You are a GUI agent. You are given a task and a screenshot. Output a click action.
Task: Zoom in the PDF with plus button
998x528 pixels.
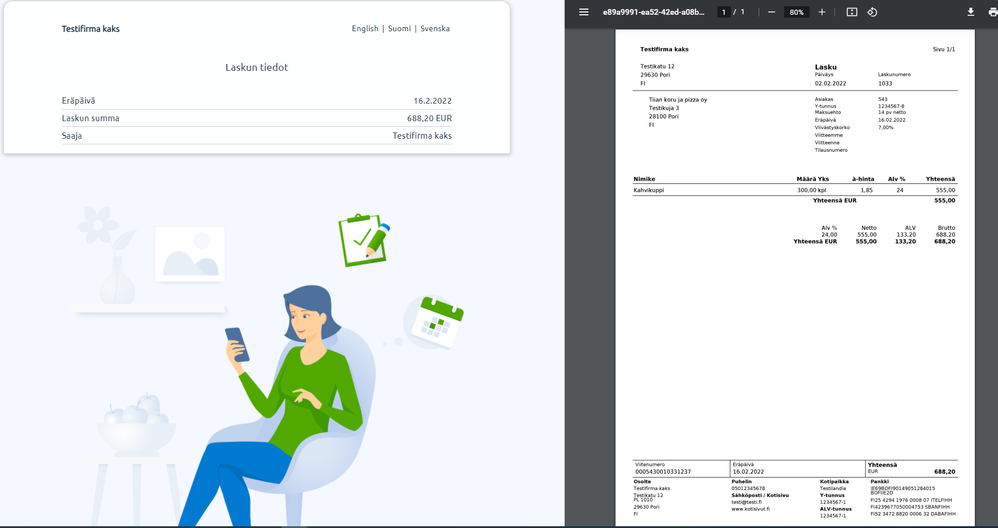click(x=822, y=12)
